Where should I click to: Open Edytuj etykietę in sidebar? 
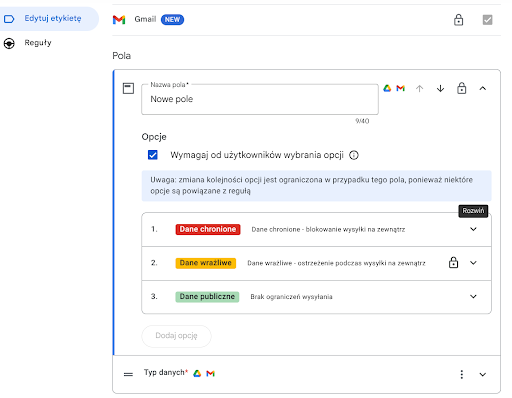tap(49, 18)
